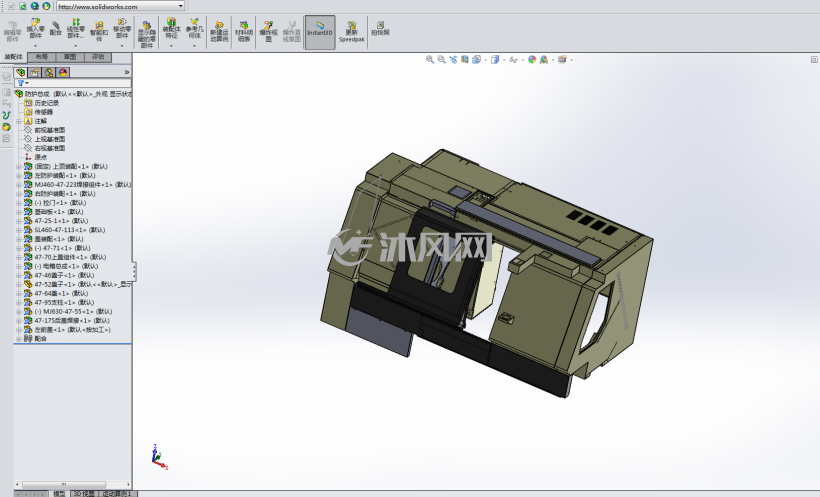This screenshot has width=820, height=497.
Task: Click Update Speedpak icon
Action: click(351, 32)
